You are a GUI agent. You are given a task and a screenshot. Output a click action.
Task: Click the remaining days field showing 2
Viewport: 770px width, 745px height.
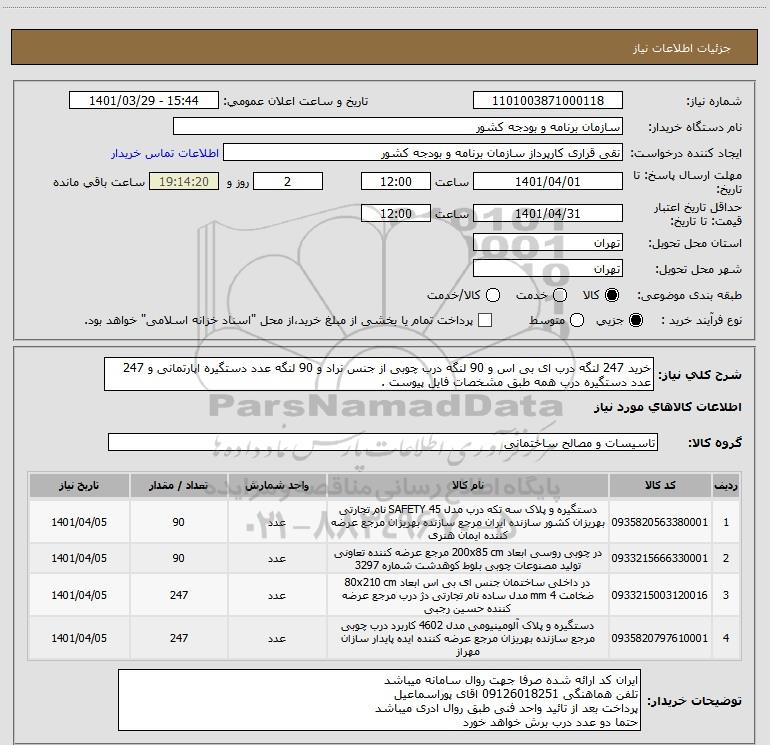click(x=288, y=182)
